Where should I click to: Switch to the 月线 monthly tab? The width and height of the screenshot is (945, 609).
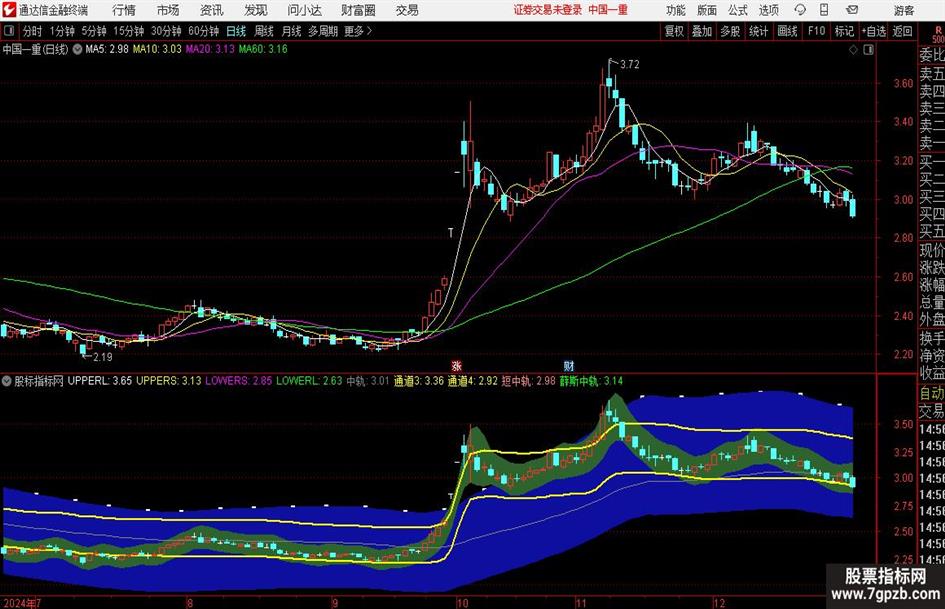[291, 31]
